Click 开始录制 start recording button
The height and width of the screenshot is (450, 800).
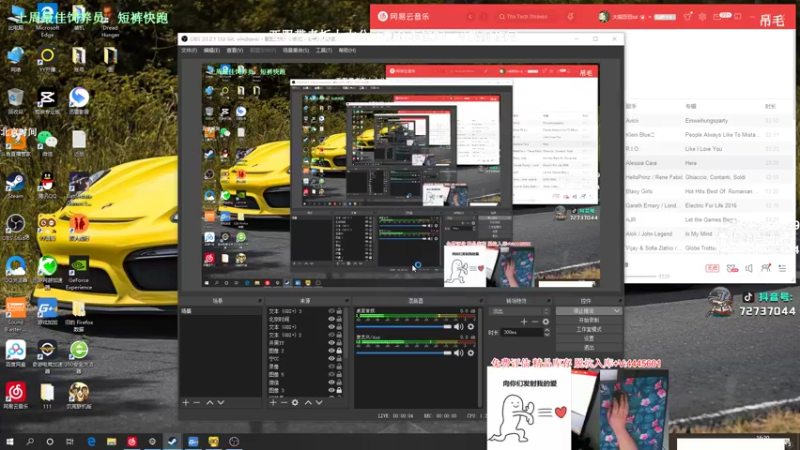589,320
